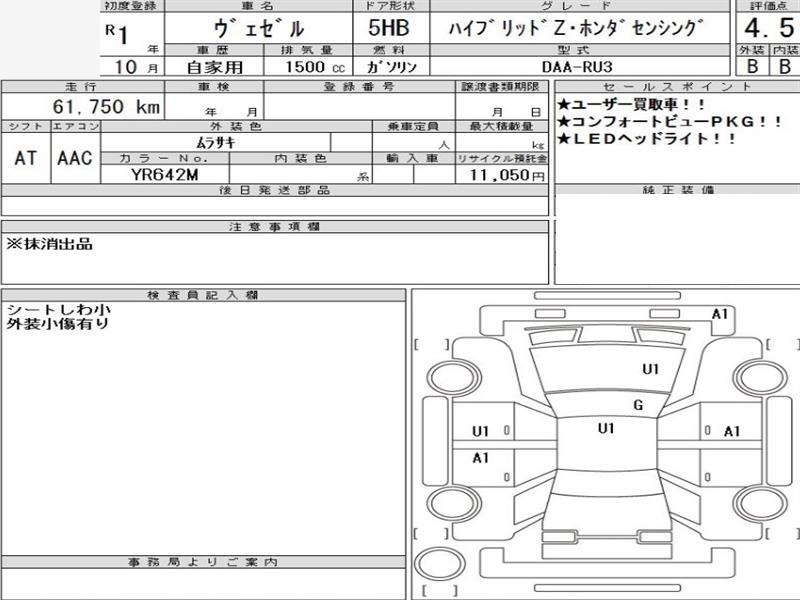Select the door shape value "5HB"
This screenshot has width=800, height=600.
pyautogui.click(x=389, y=28)
